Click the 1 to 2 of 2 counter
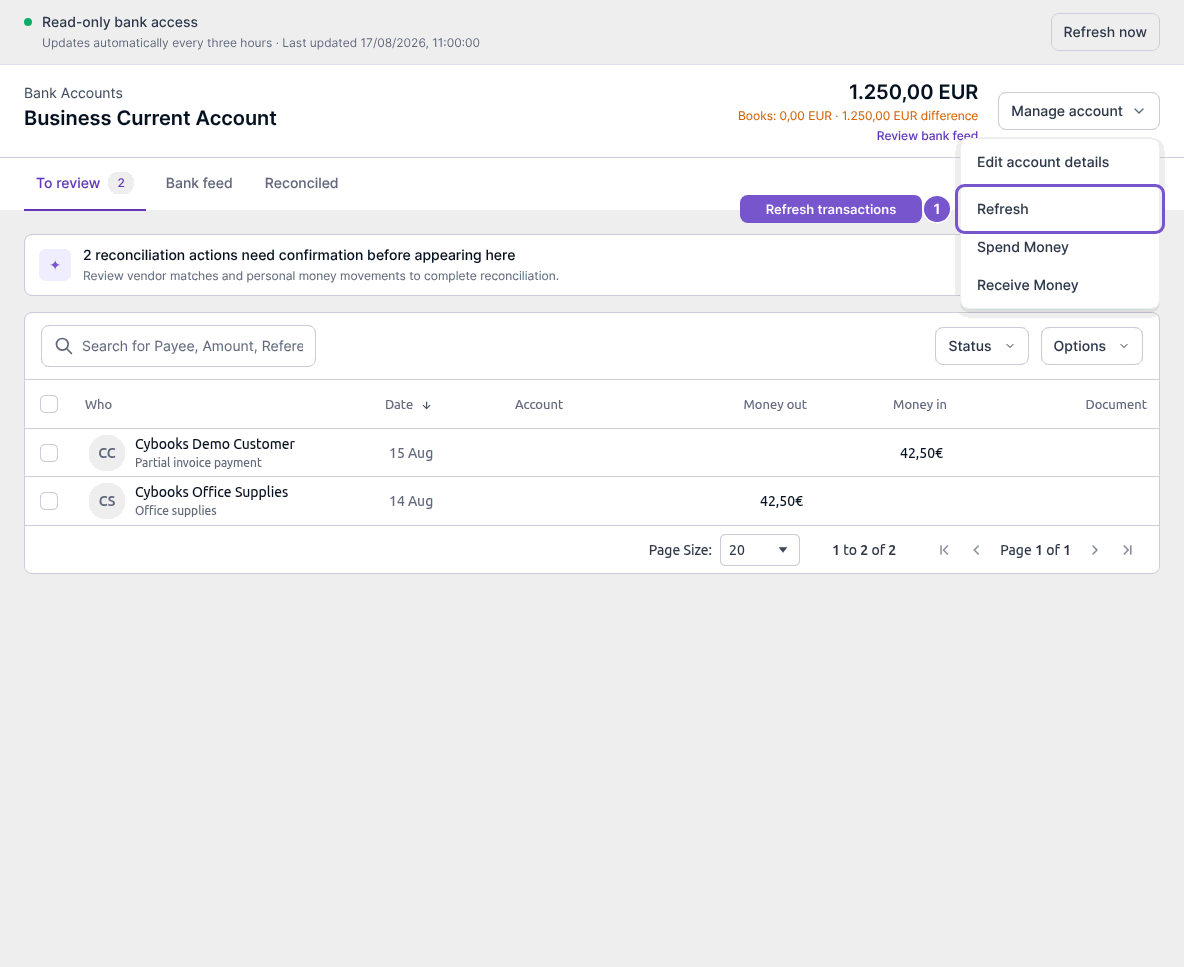This screenshot has height=967, width=1184. [864, 550]
